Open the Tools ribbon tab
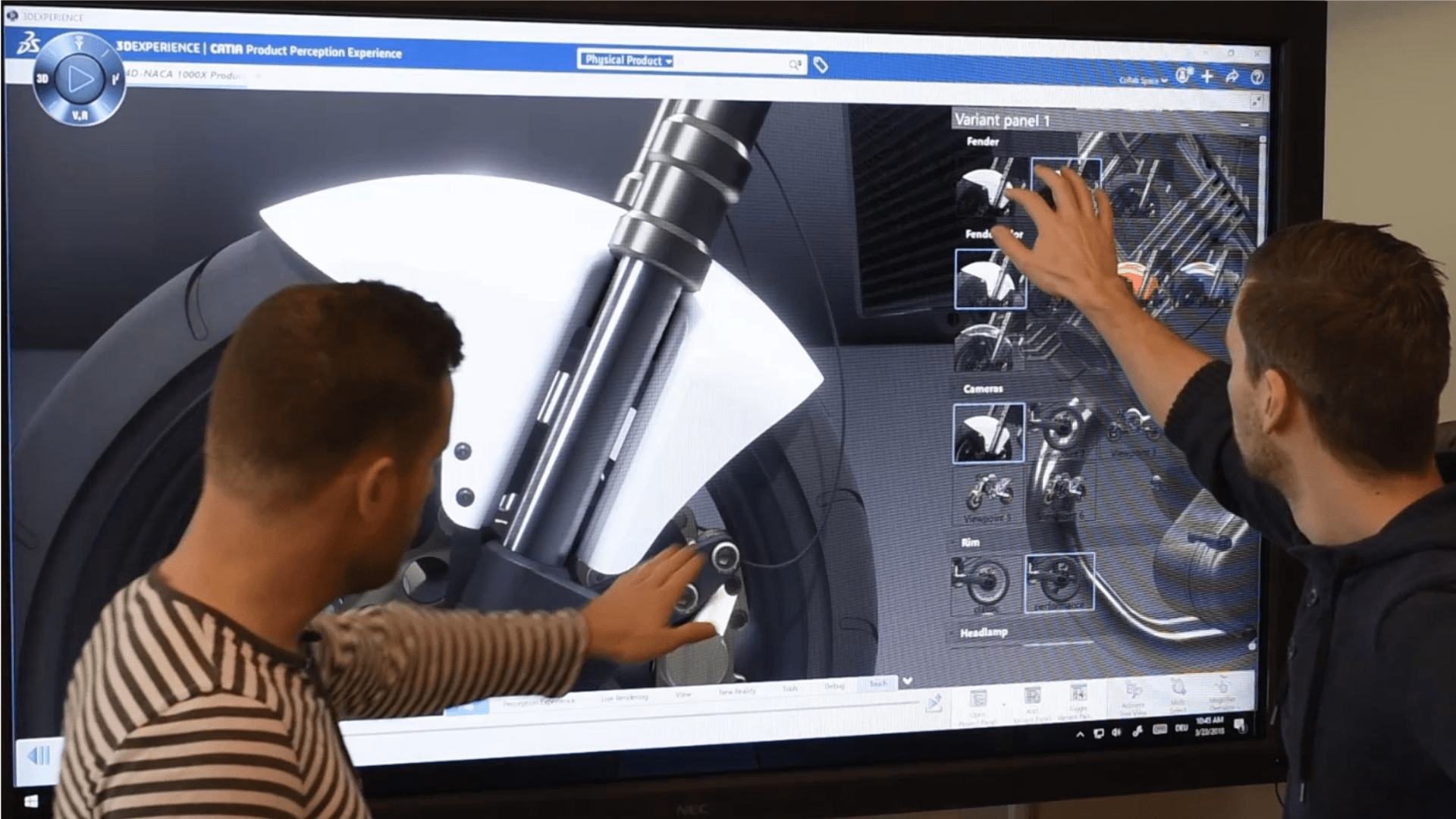Screen dimensions: 1456x819 pos(790,689)
